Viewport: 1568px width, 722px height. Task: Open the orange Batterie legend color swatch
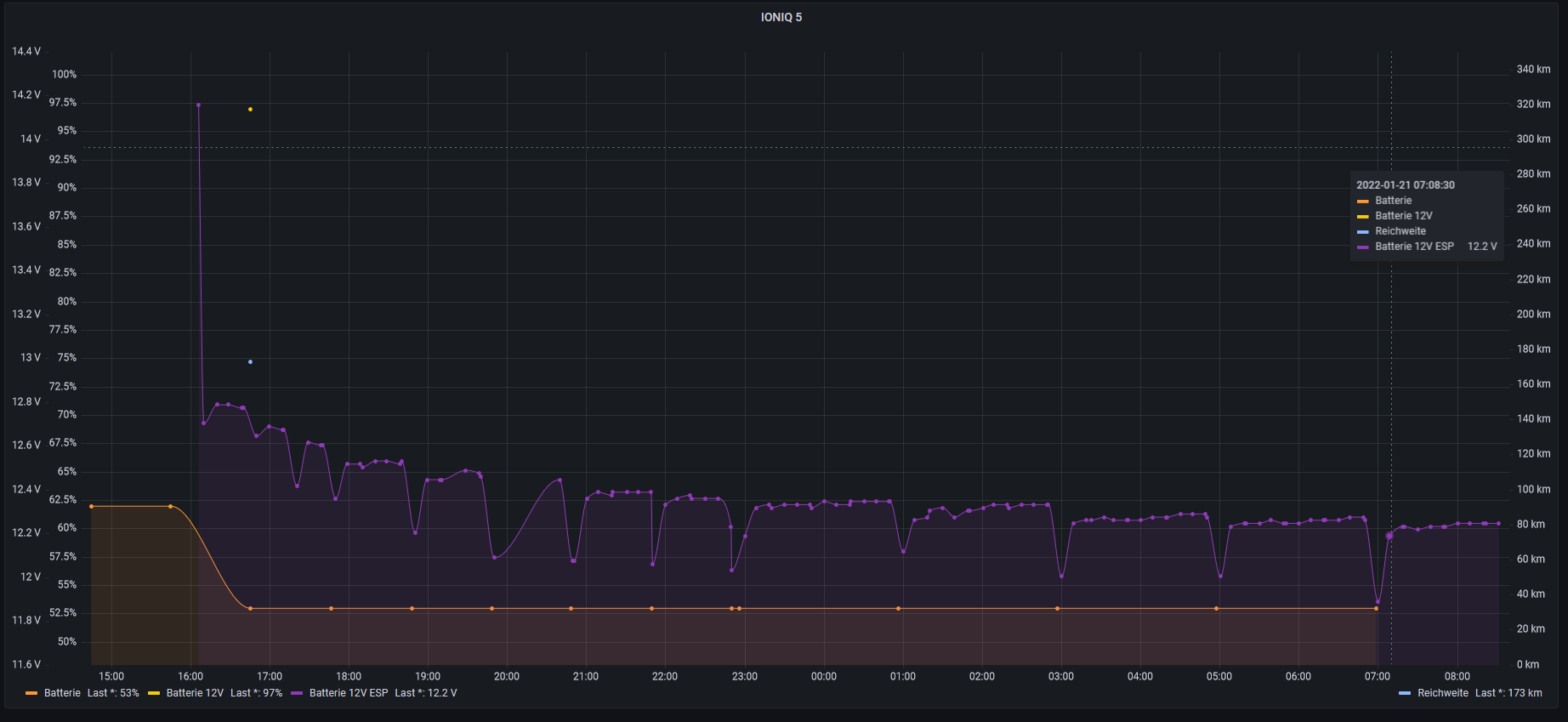pos(31,693)
